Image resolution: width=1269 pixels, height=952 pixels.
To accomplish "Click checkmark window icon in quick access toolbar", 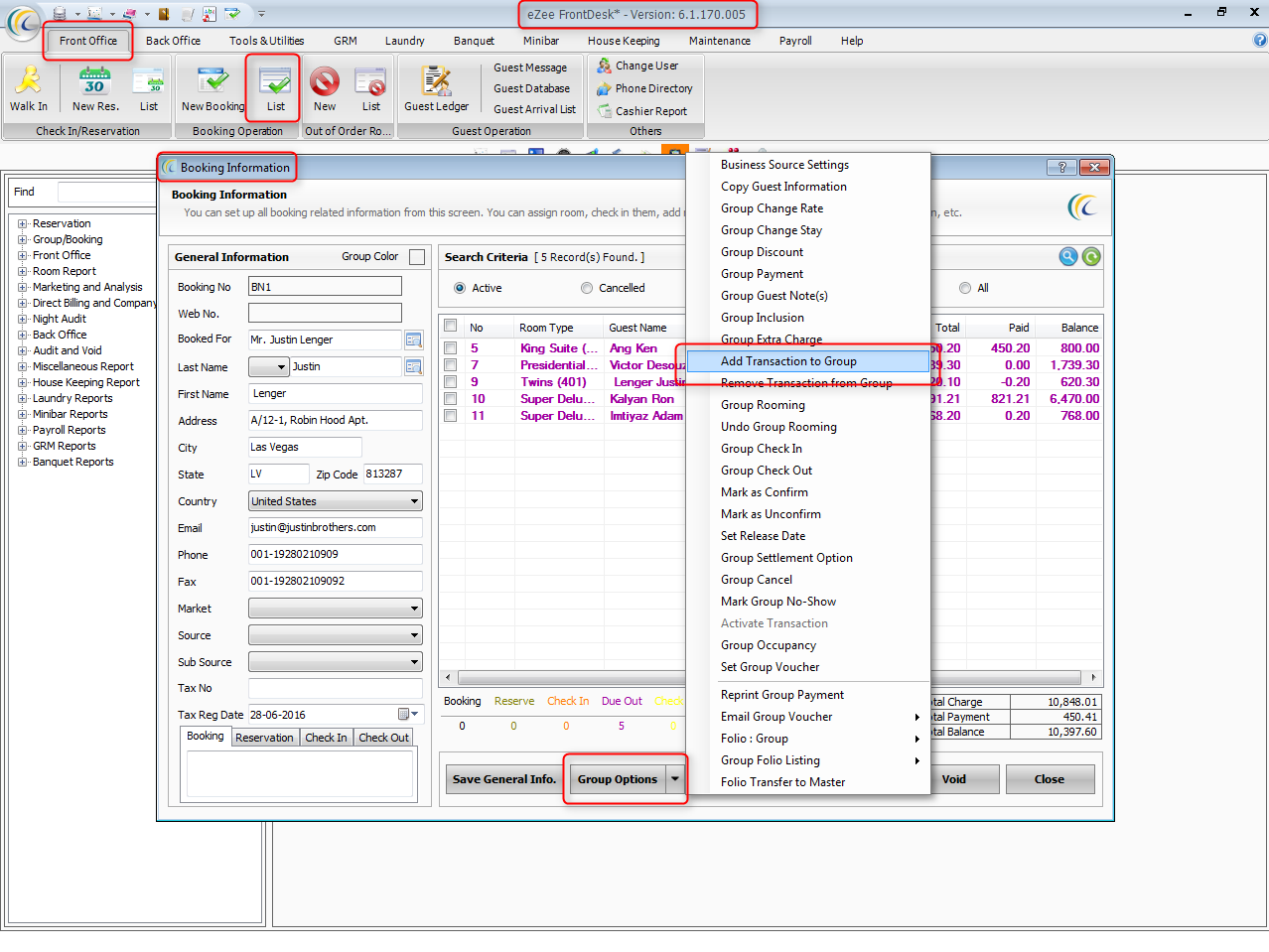I will point(232,13).
